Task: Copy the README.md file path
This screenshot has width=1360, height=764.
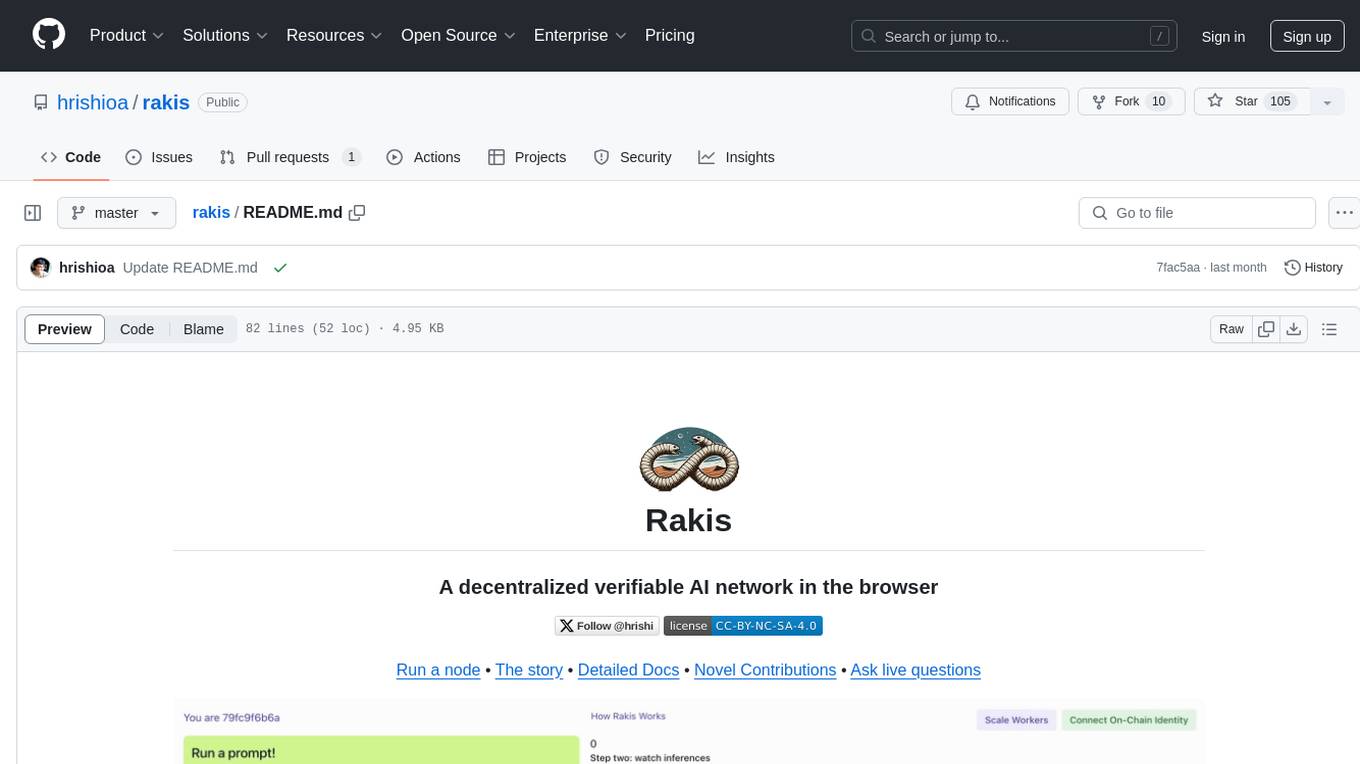Action: tap(357, 213)
